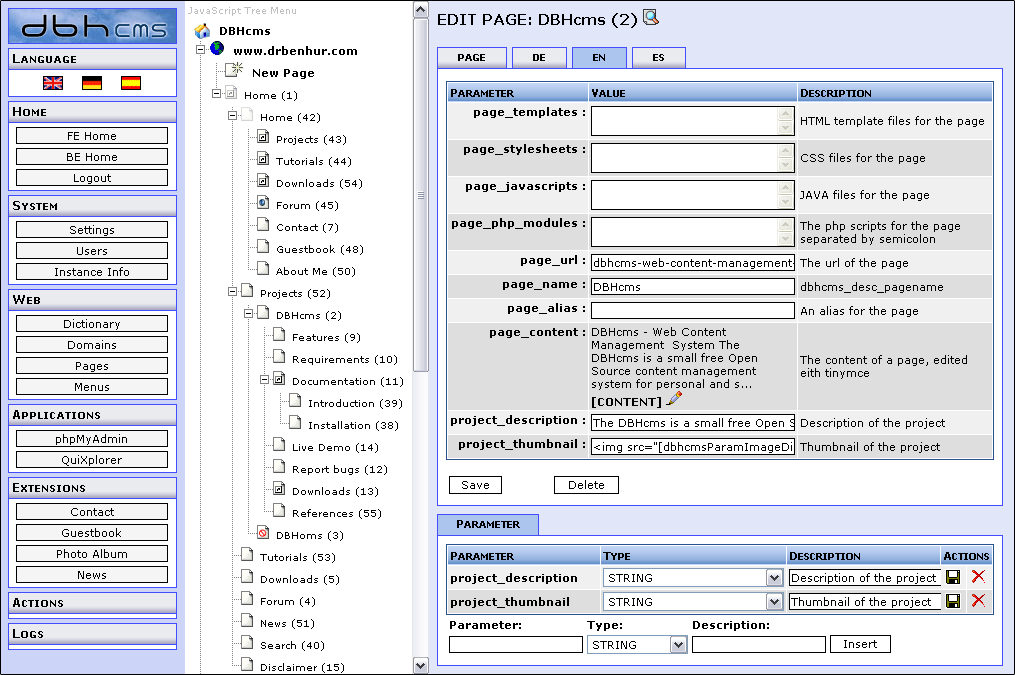The width and height of the screenshot is (1015, 675).
Task: Click the DBHcms root house icon
Action: pyautogui.click(x=203, y=30)
